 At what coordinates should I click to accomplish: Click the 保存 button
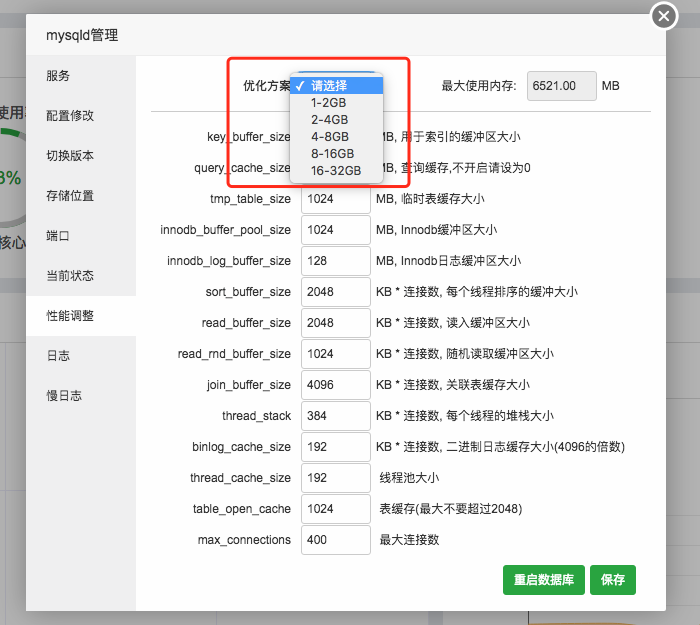[x=612, y=580]
